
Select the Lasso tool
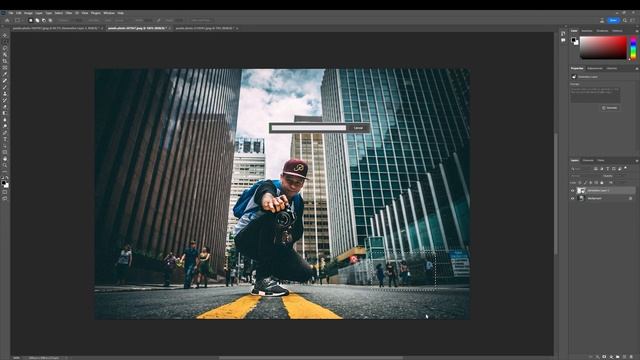(x=5, y=48)
